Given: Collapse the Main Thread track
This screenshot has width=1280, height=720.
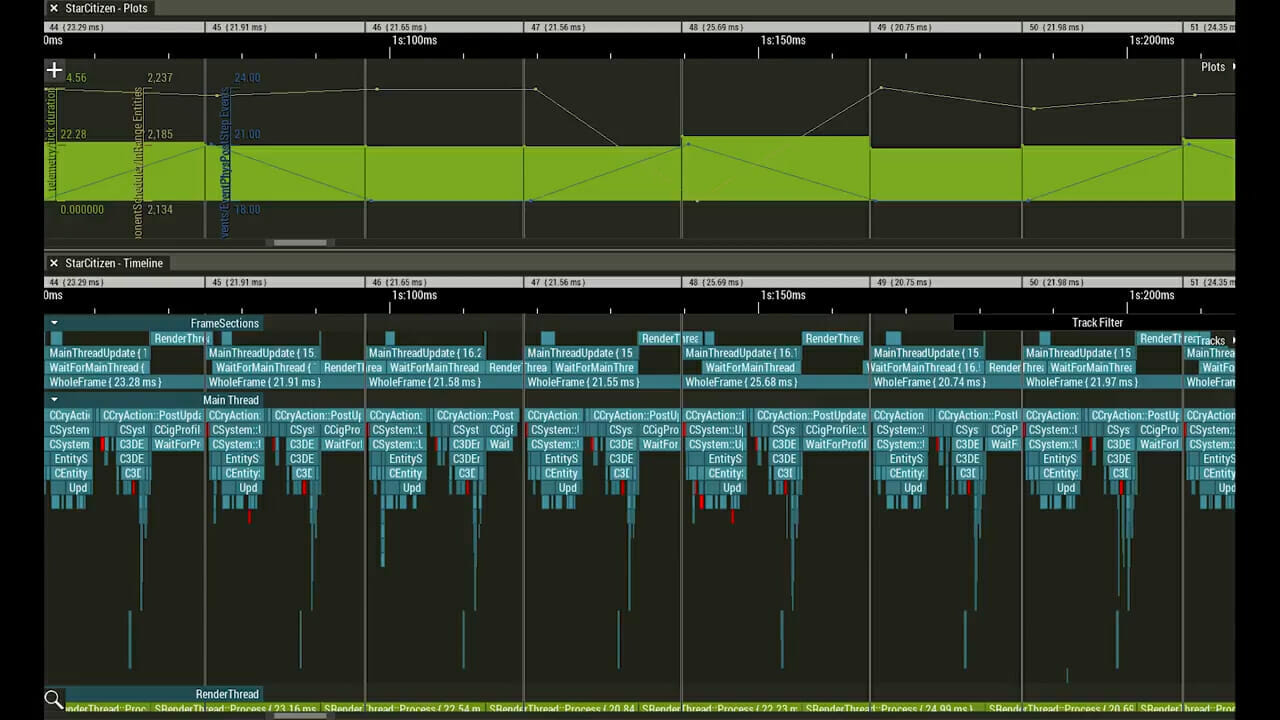Looking at the screenshot, I should (54, 400).
